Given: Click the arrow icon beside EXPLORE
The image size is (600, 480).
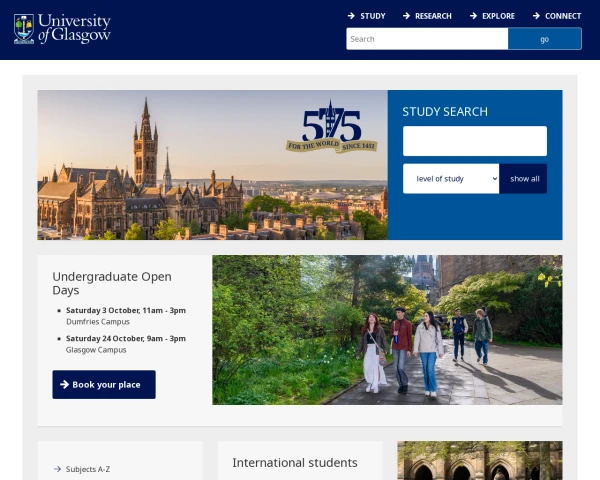Looking at the screenshot, I should click(x=473, y=16).
